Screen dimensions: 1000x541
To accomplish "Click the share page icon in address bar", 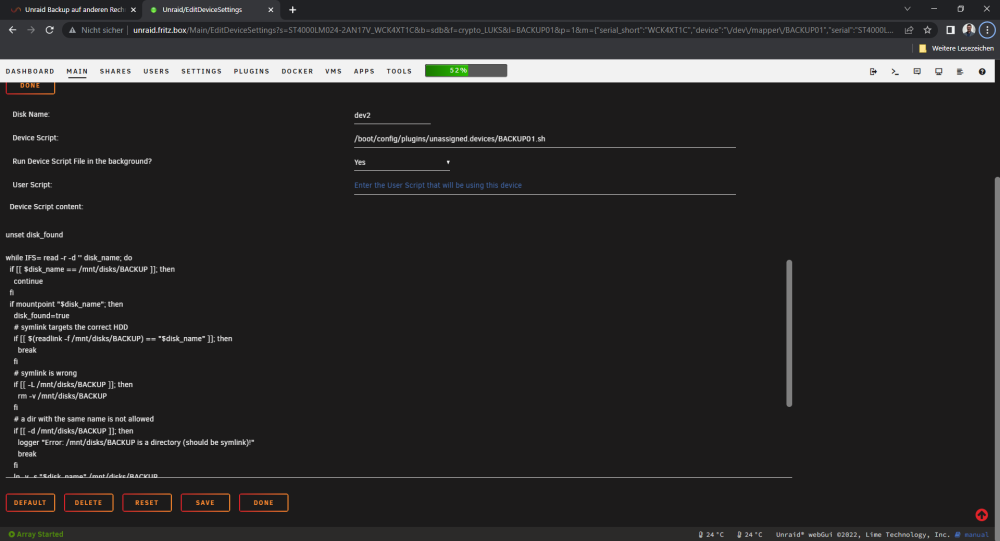I will click(x=909, y=30).
